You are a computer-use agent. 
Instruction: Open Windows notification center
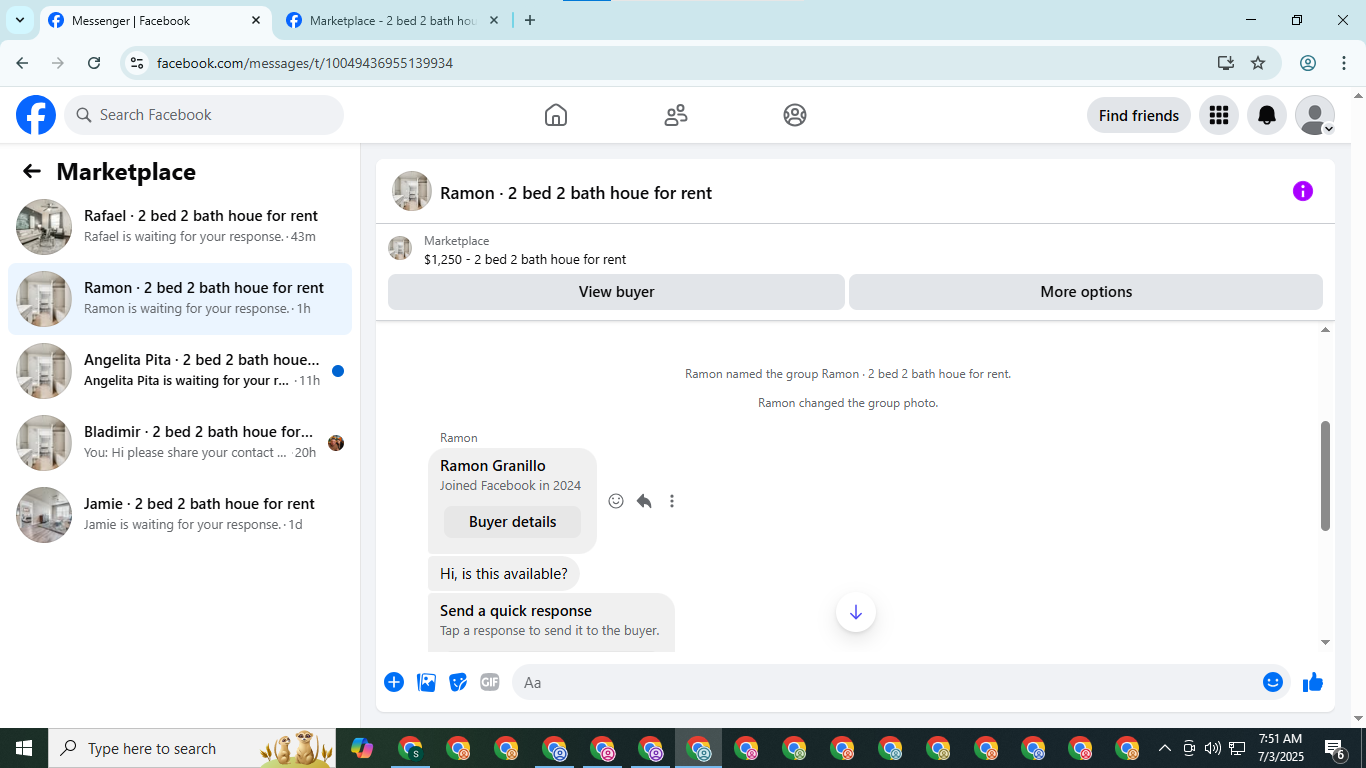(1335, 748)
